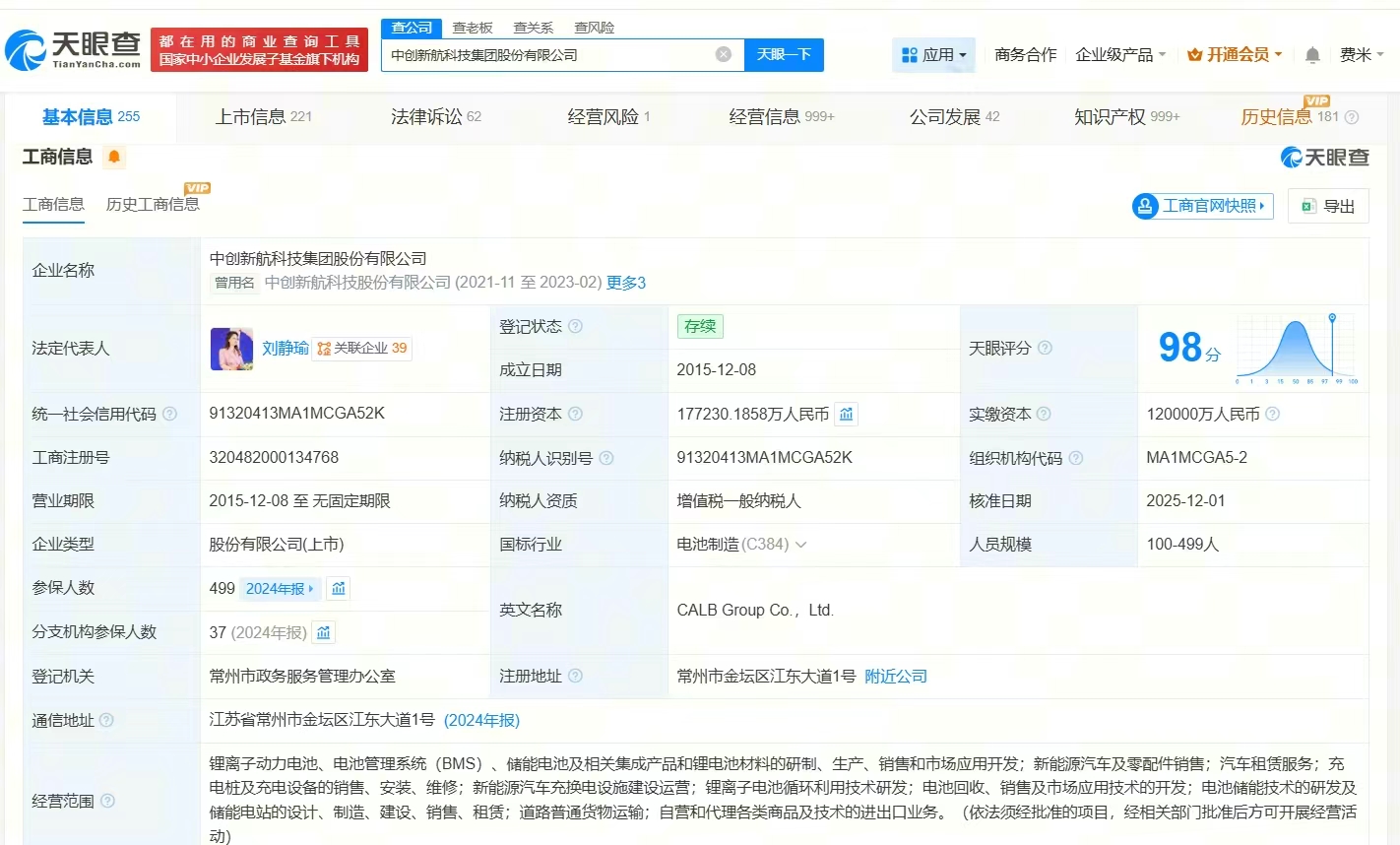1400x845 pixels.
Task: Click the help icon next to 组织机构代码
Action: pos(1076,458)
